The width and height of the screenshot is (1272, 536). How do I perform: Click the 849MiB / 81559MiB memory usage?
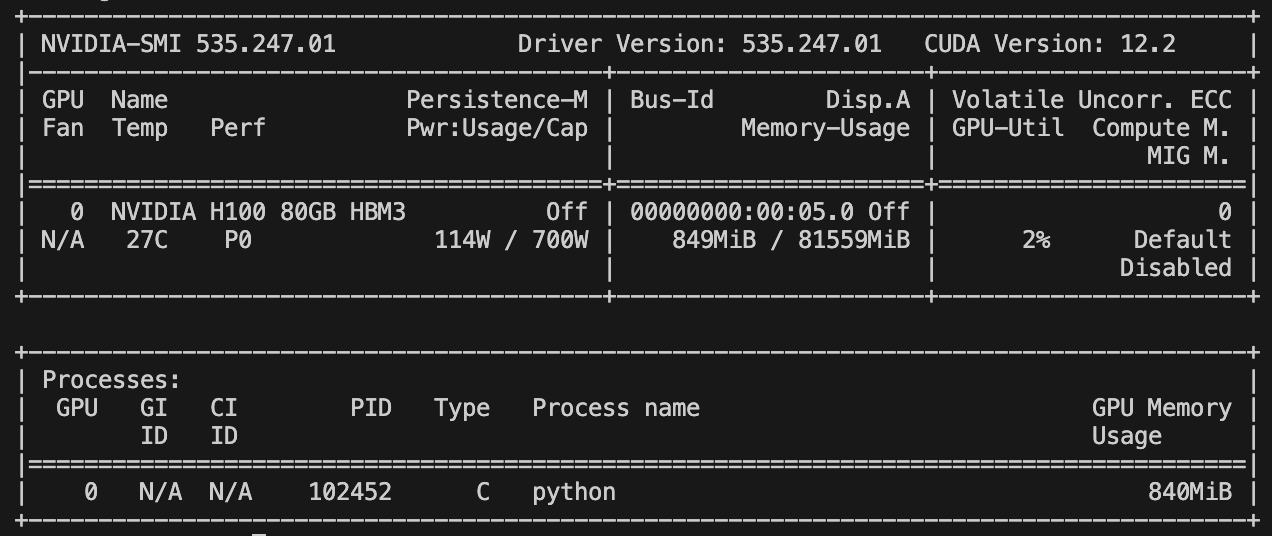791,240
